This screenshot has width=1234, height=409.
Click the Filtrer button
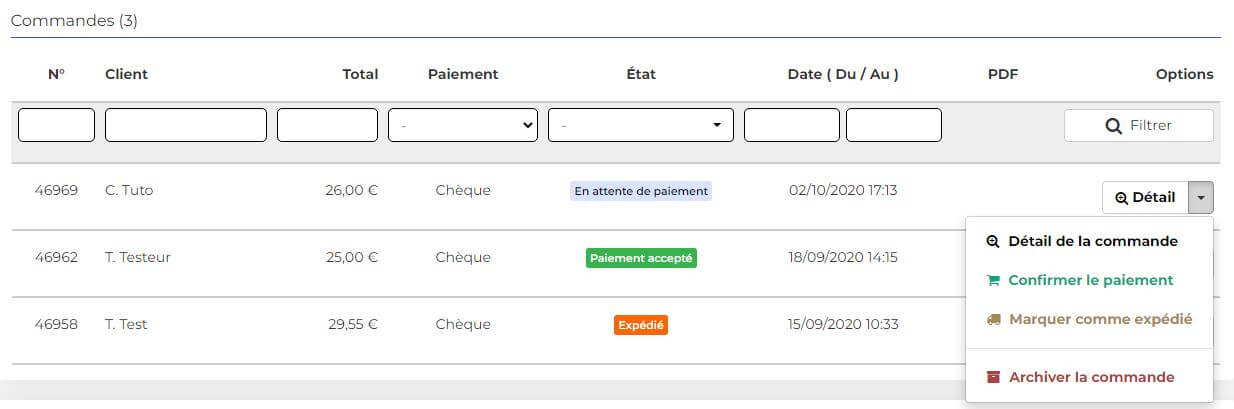(x=1138, y=126)
